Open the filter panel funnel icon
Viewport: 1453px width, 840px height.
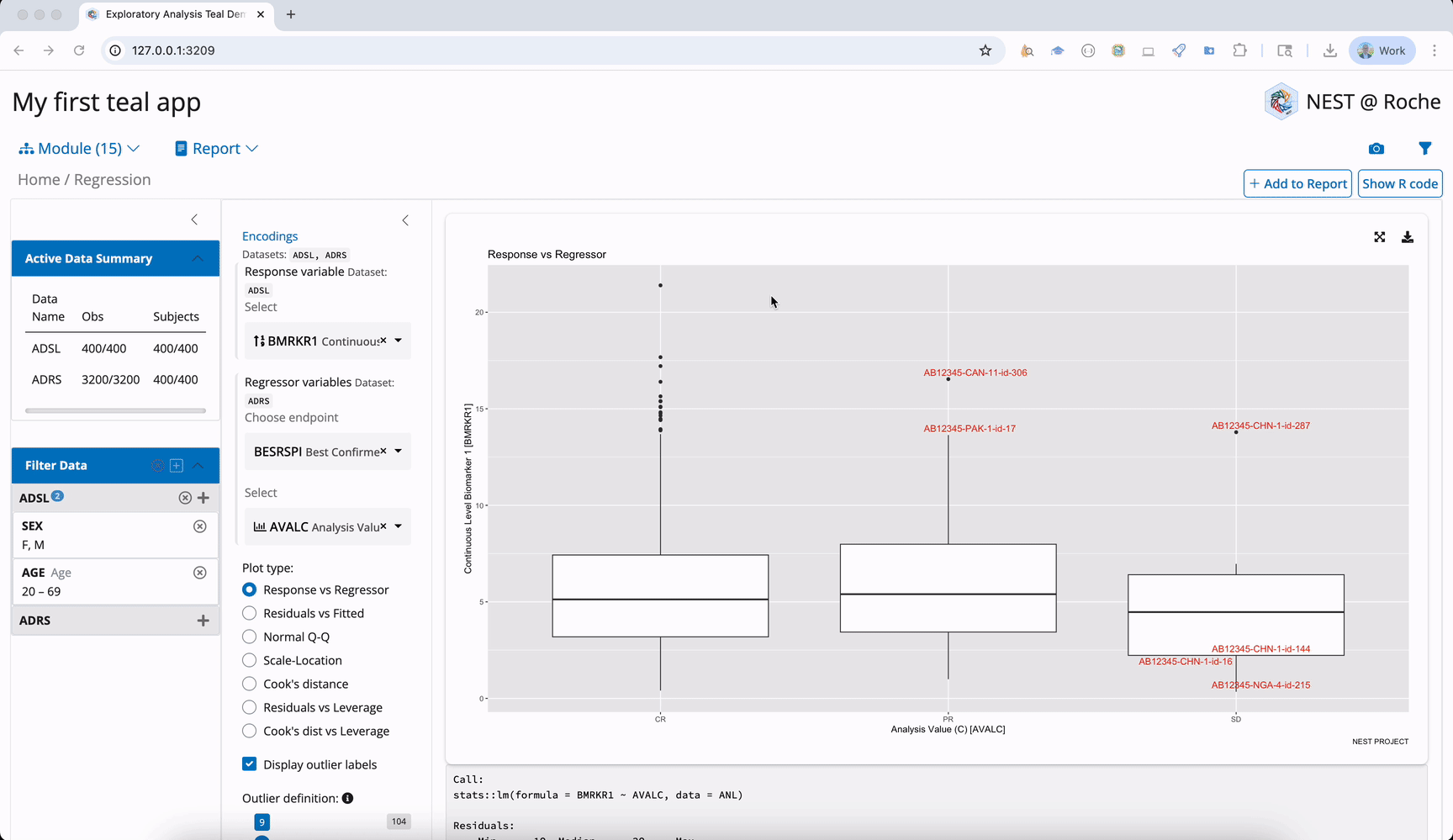[x=1424, y=149]
